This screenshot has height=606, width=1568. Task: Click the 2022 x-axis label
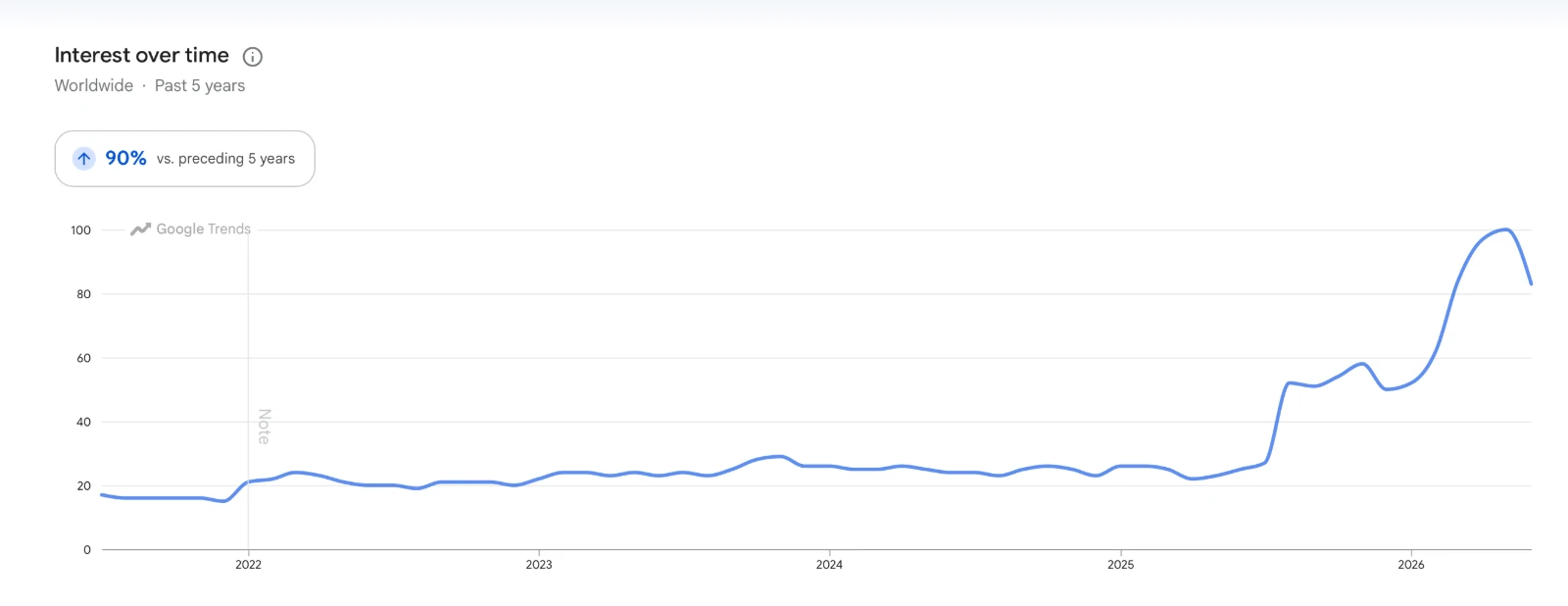pos(248,565)
